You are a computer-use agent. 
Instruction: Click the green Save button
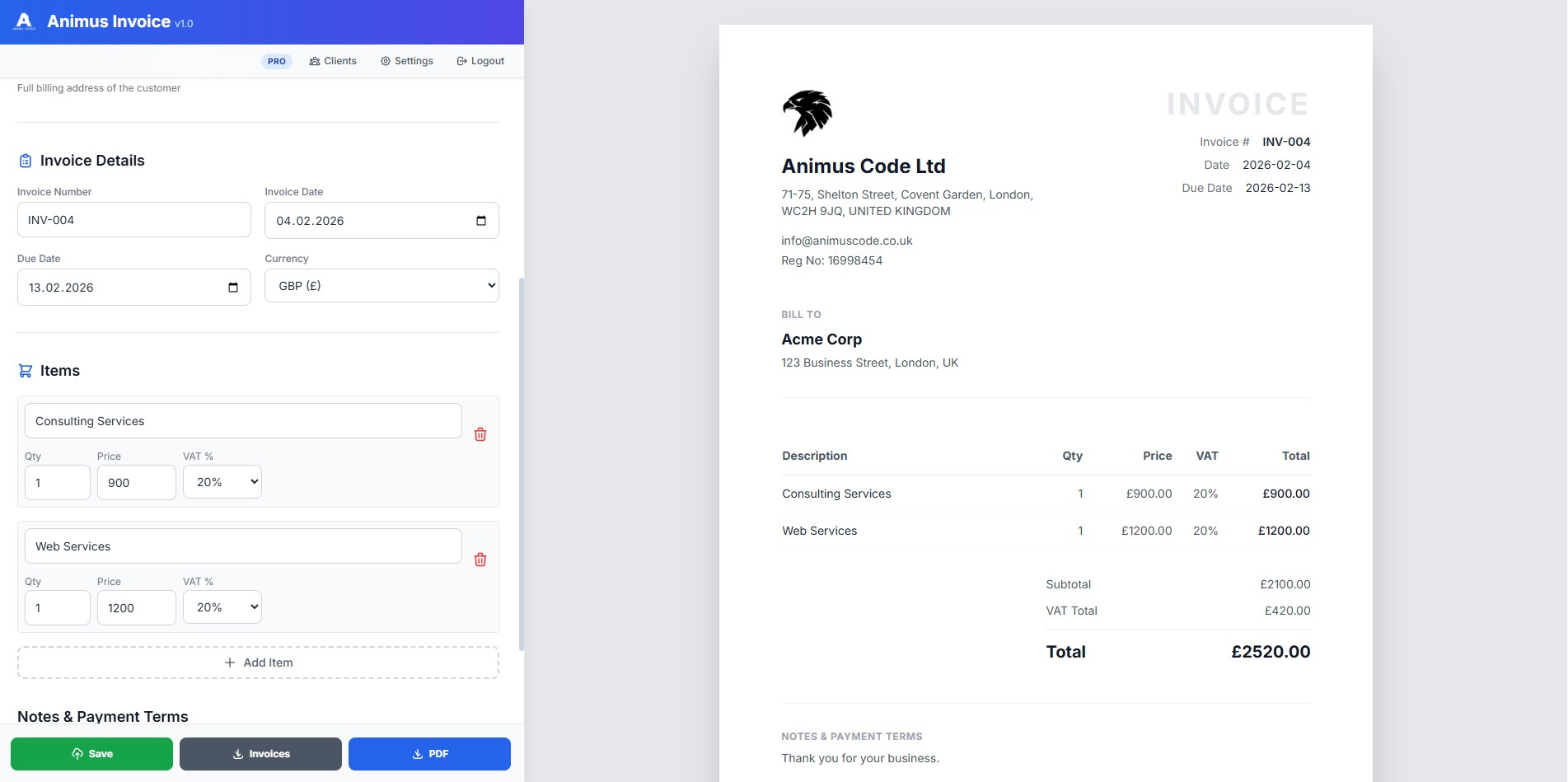pyautogui.click(x=92, y=753)
